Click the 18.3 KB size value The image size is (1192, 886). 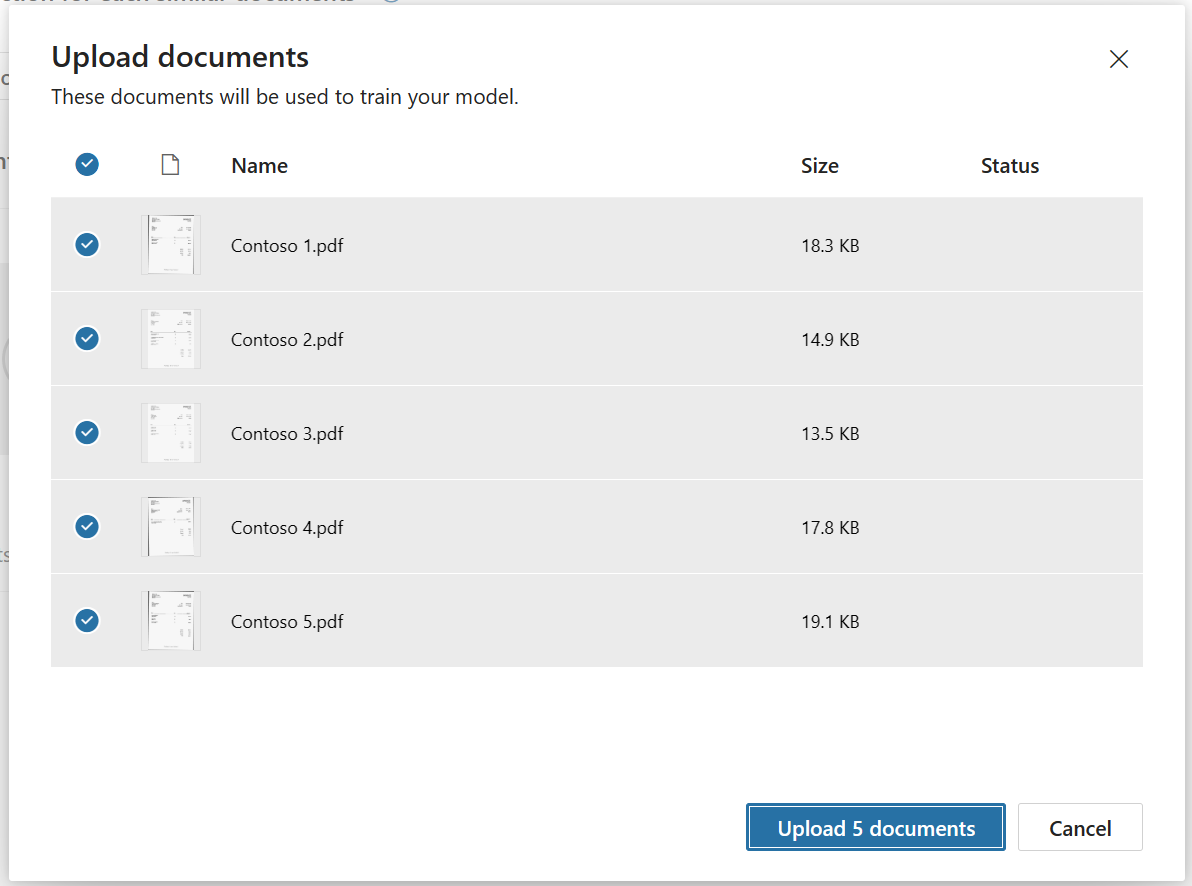click(x=830, y=246)
